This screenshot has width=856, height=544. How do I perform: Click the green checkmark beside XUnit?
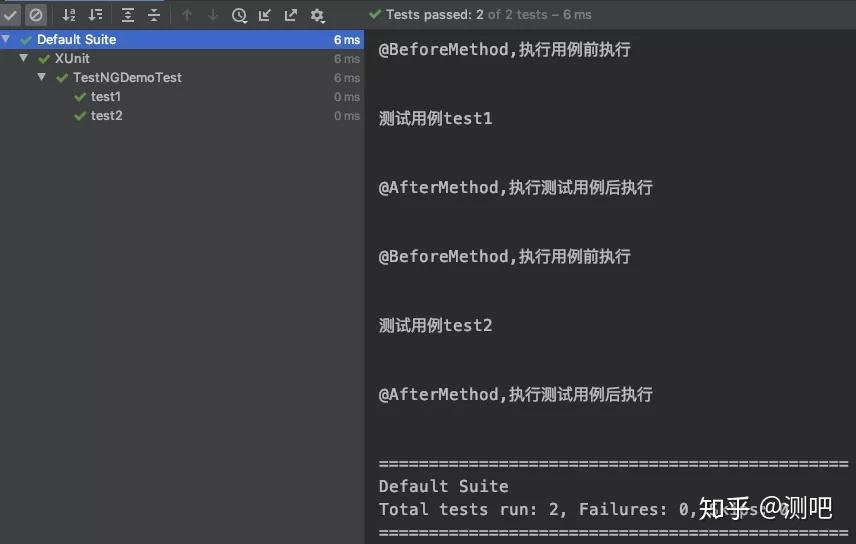click(x=44, y=59)
